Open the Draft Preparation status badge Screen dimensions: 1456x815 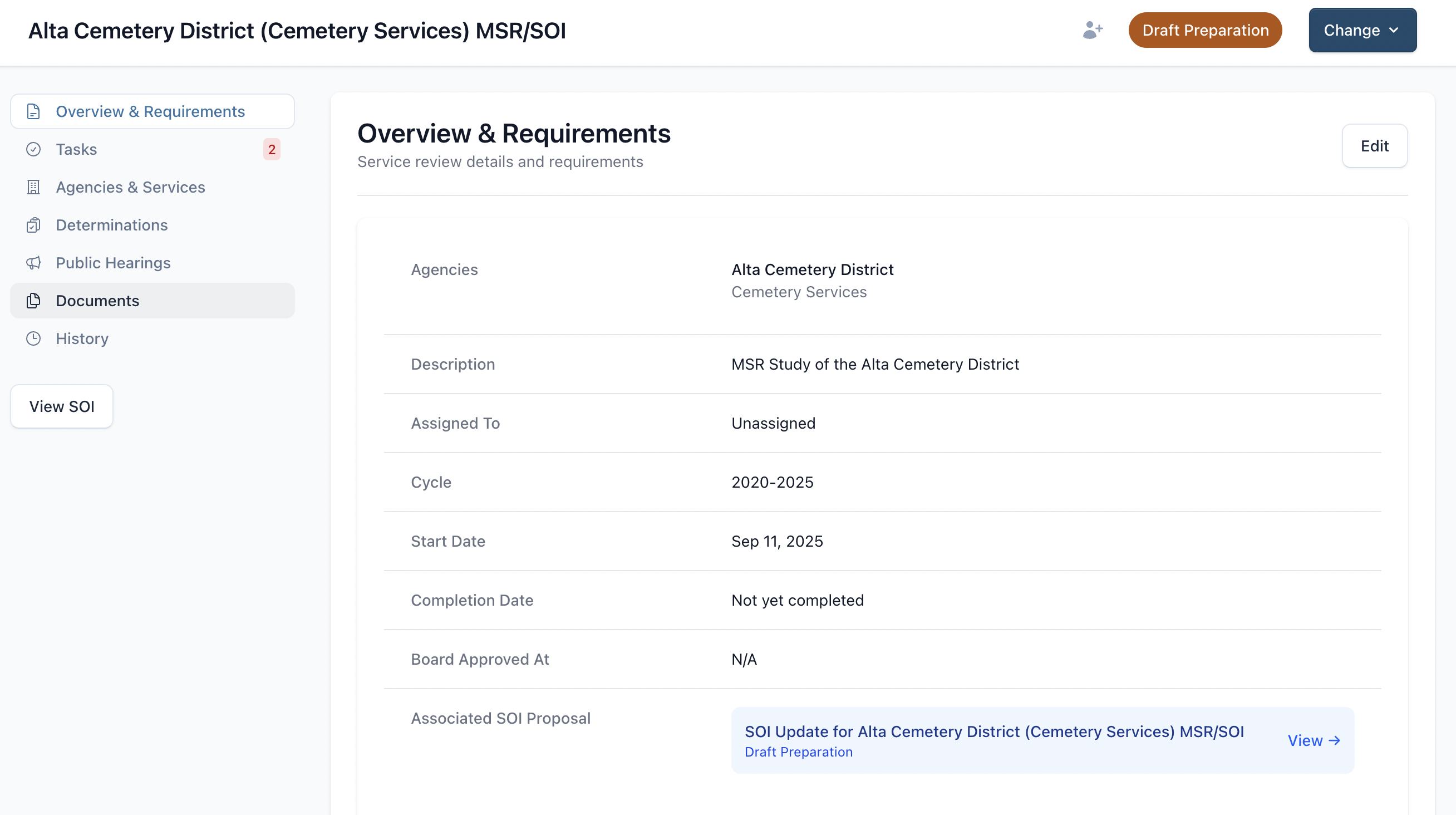coord(1205,30)
